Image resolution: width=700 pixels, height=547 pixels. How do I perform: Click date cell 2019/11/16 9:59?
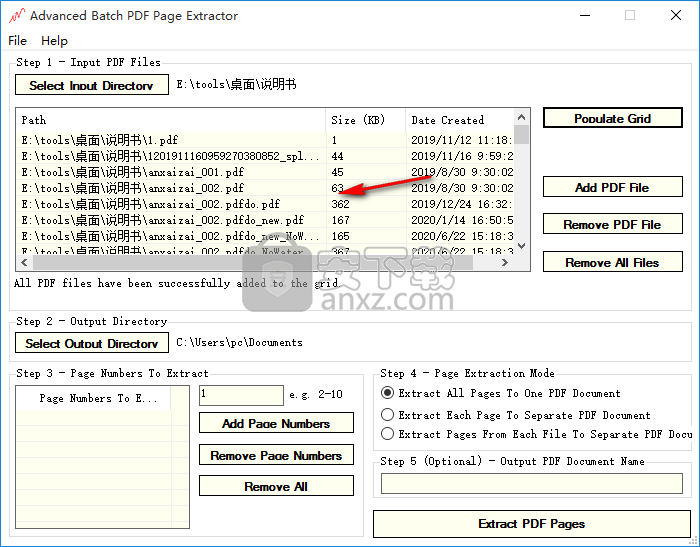(462, 156)
